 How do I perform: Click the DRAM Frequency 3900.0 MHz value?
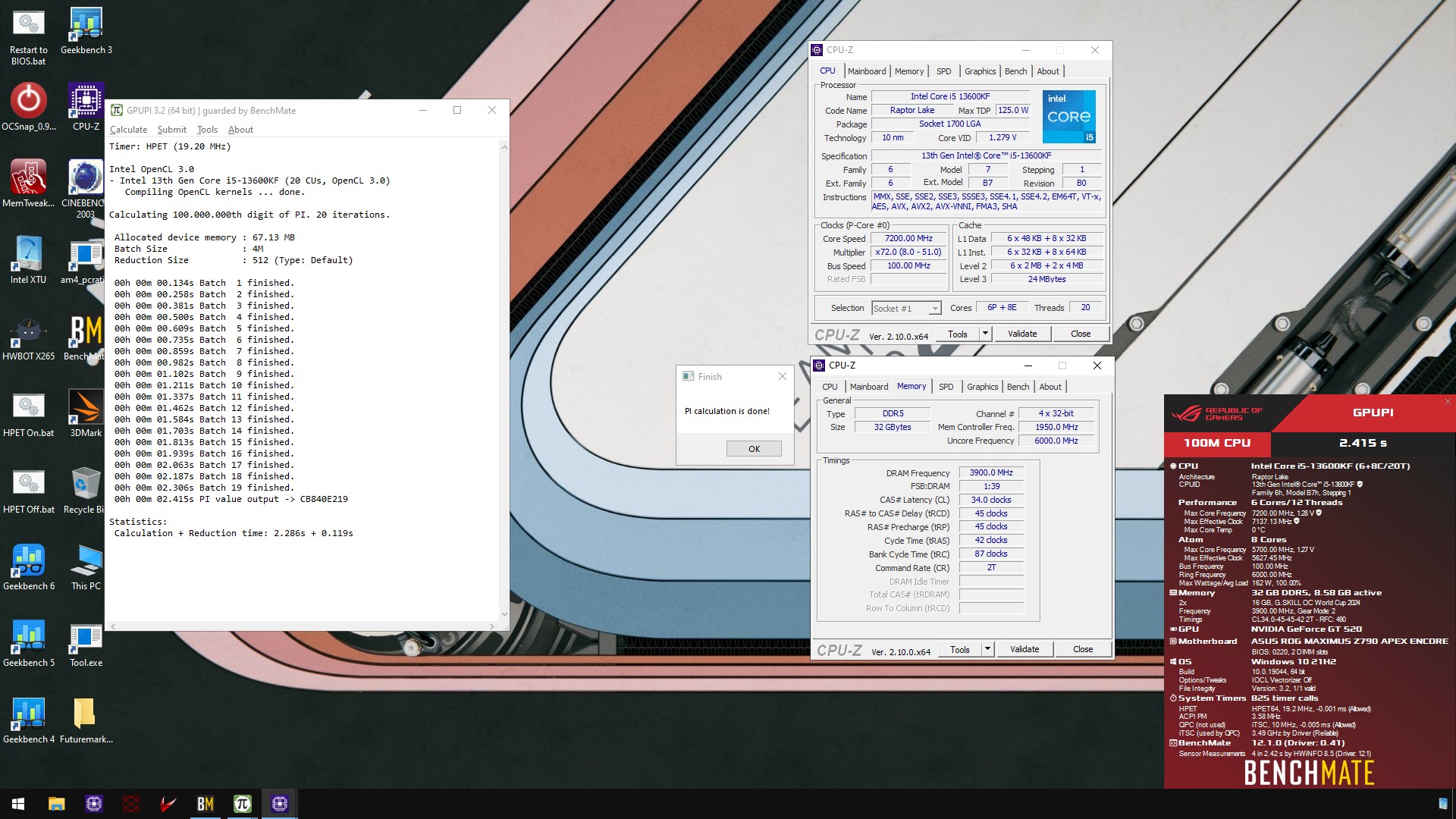(991, 472)
